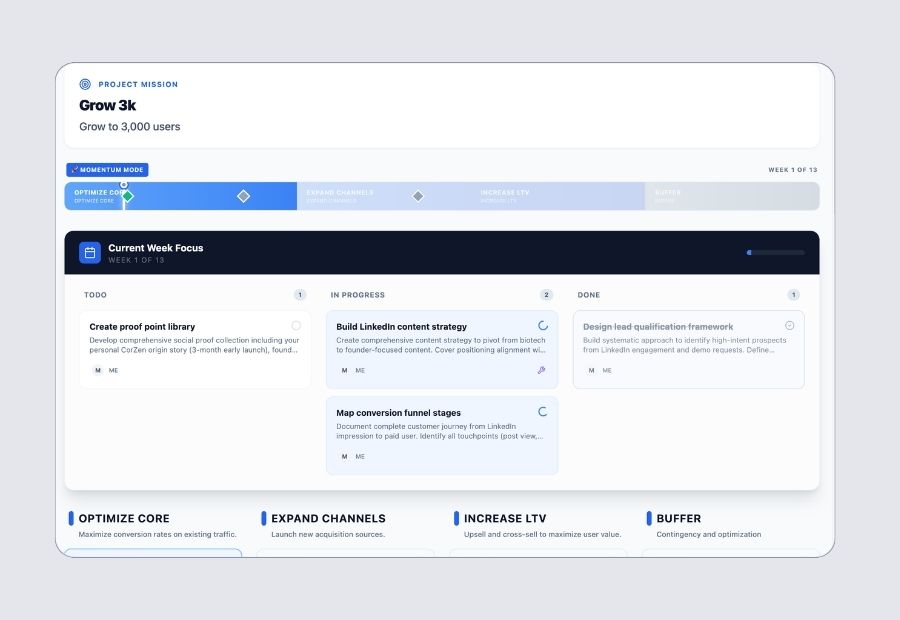Click the Grow 3k project title
900x620 pixels.
coord(108,106)
